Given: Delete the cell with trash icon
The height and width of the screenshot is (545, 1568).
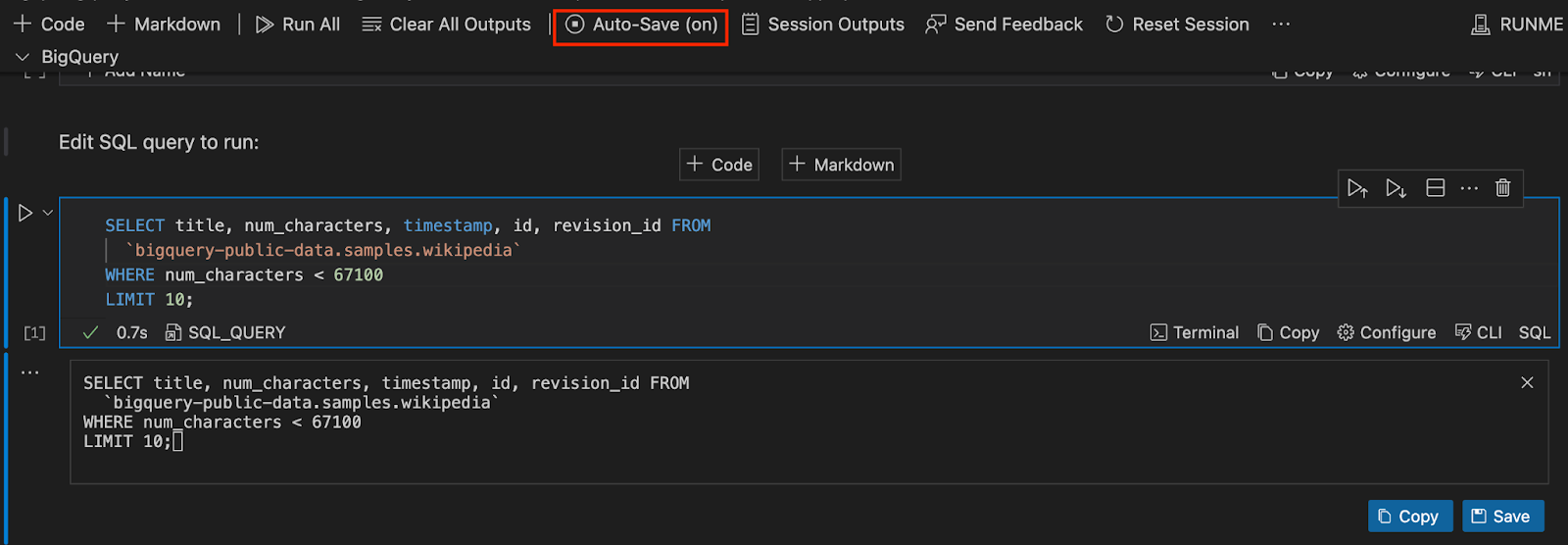Looking at the screenshot, I should coord(1502,188).
